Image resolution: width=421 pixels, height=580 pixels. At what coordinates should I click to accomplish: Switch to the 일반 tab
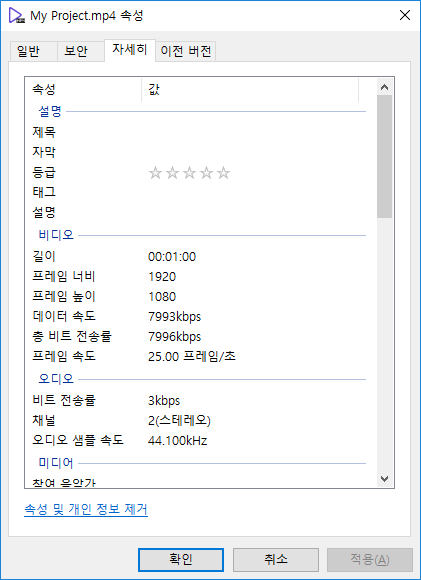point(33,51)
